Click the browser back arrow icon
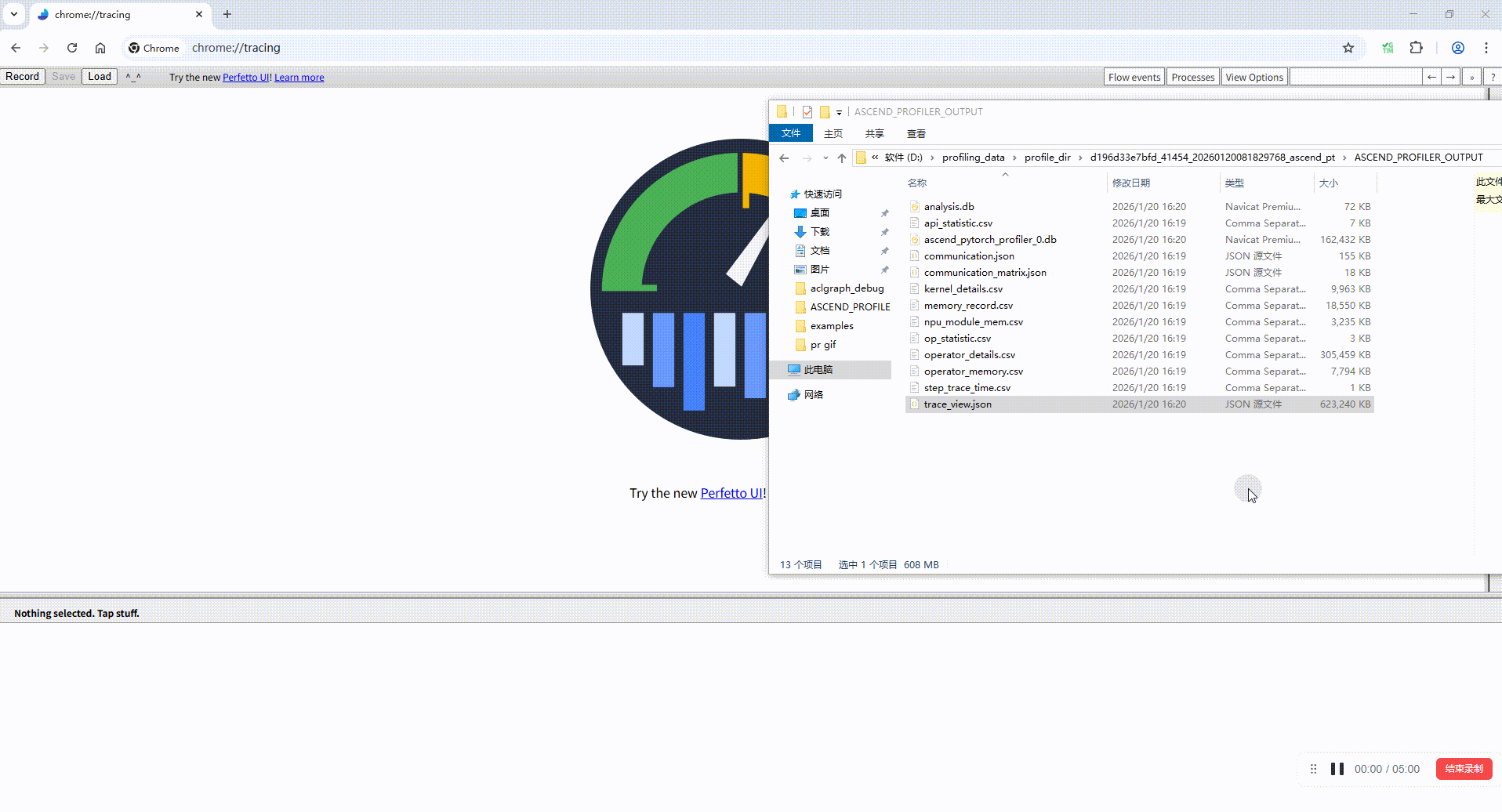This screenshot has width=1502, height=812. [x=16, y=48]
